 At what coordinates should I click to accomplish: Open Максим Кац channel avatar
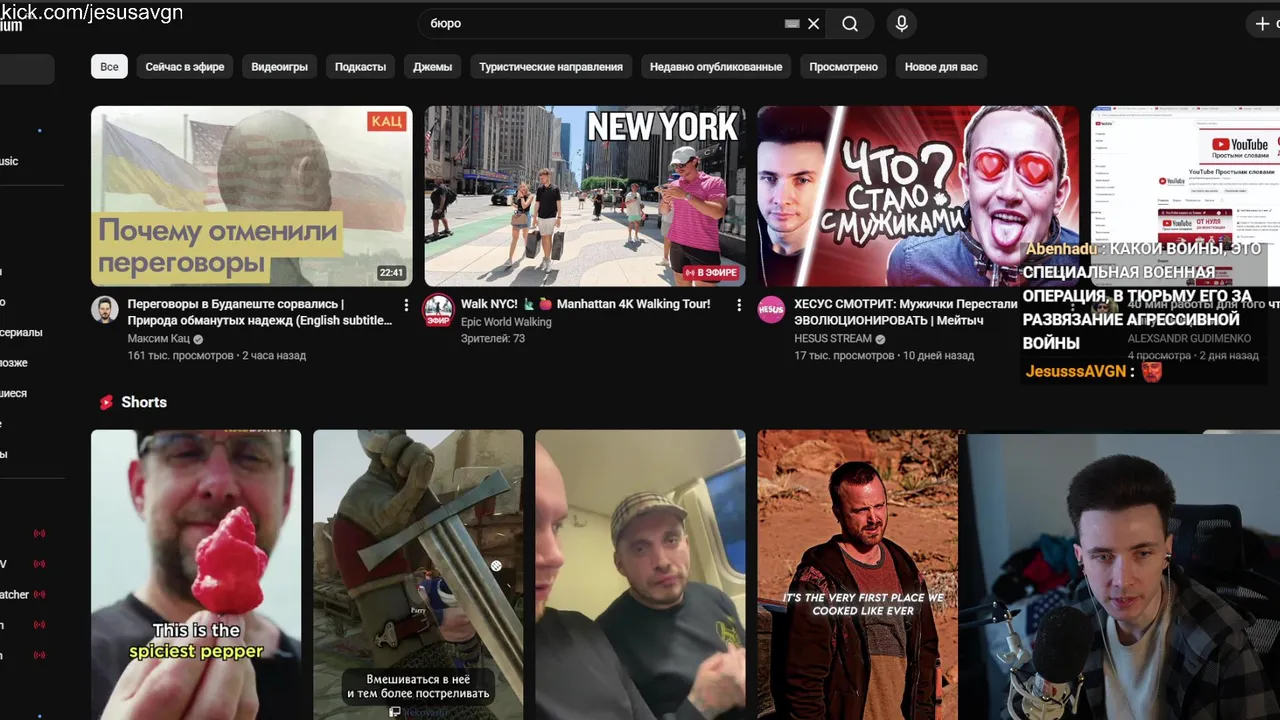pyautogui.click(x=105, y=309)
